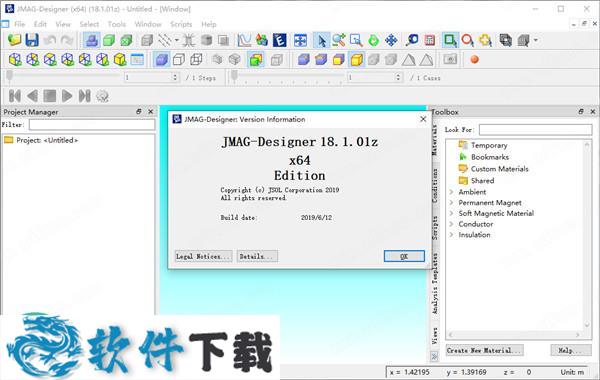Viewport: 600px width, 380px height.
Task: Open the Help menu
Action: coord(209,24)
